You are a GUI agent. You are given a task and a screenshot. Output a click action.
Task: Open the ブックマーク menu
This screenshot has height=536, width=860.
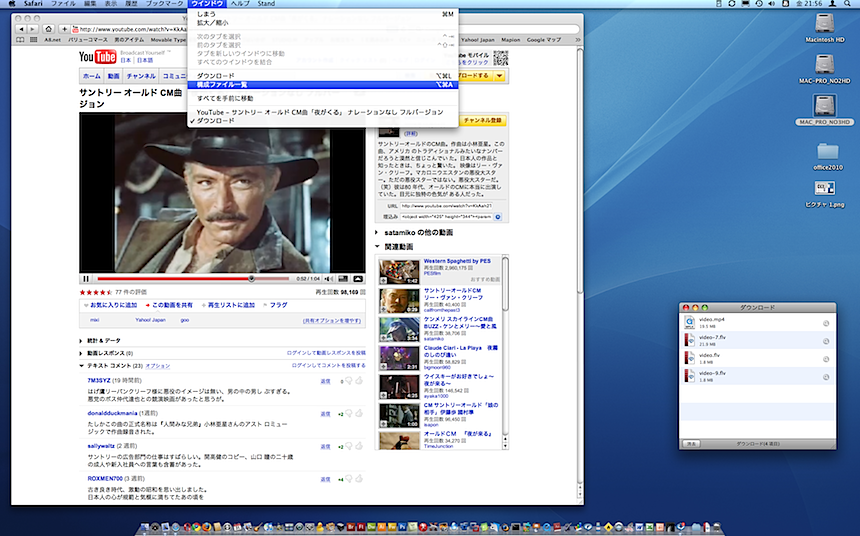point(165,3)
